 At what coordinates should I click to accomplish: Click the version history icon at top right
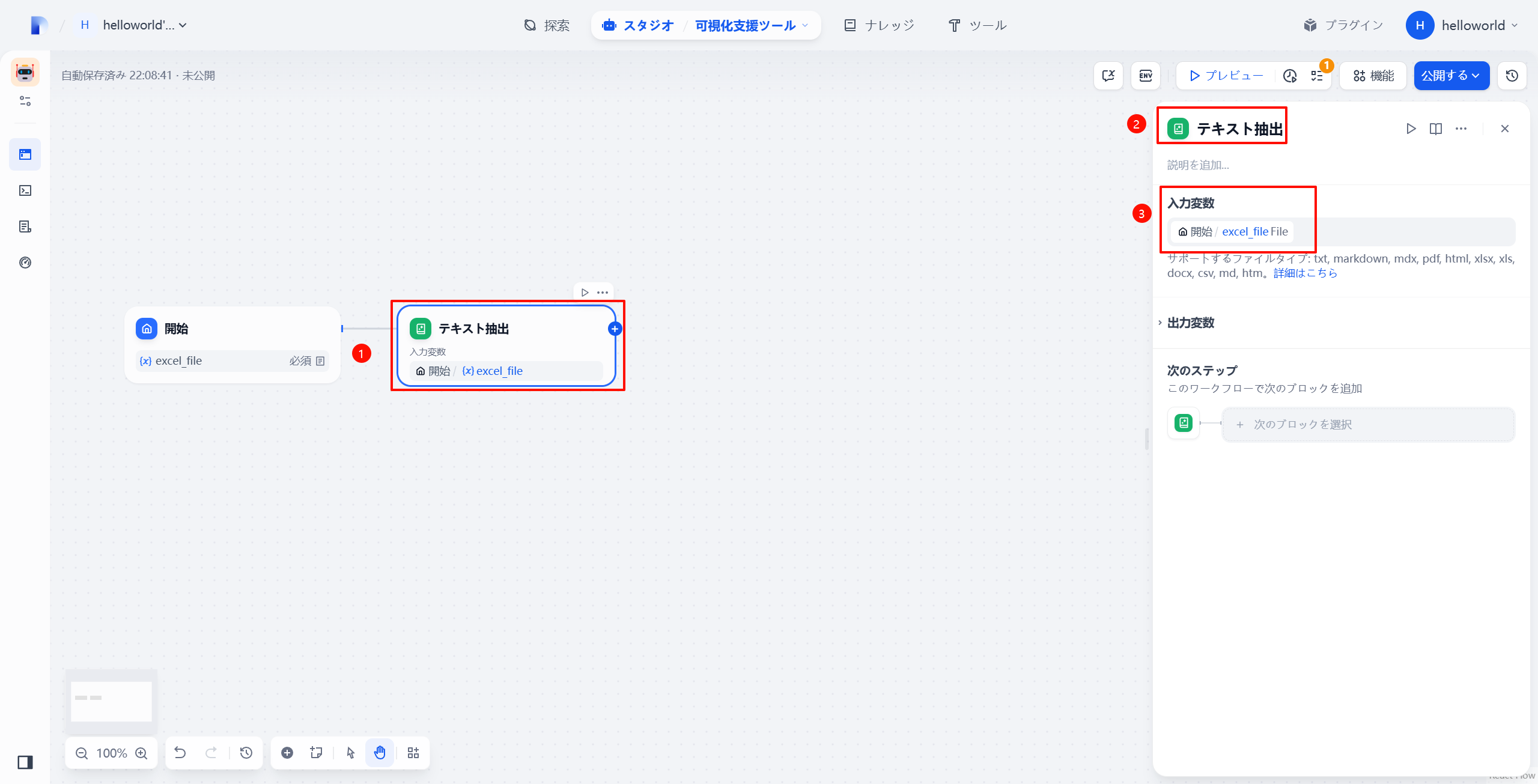pyautogui.click(x=1512, y=76)
